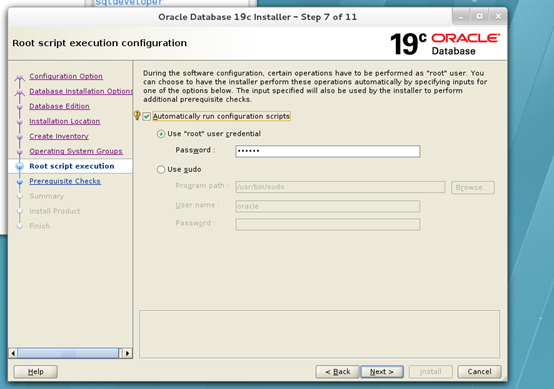Click the Root script execution step bullet
554x389 pixels.
click(20, 166)
